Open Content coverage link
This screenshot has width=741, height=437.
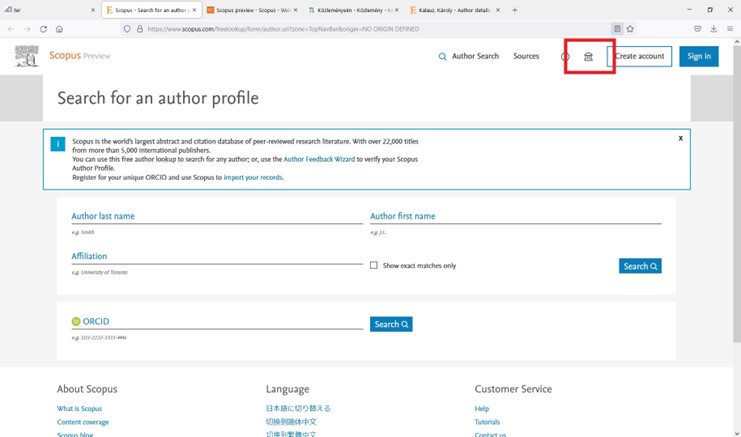coord(83,422)
